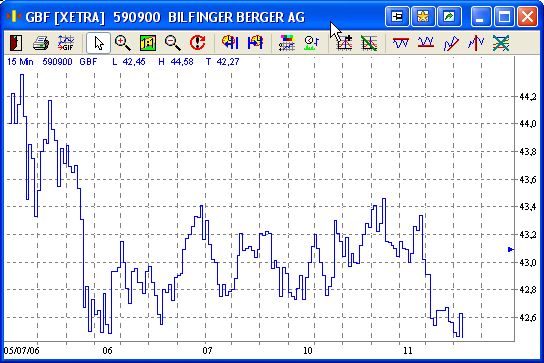Click the exit door icon in the toolbar
The image size is (544, 363).
click(16, 43)
